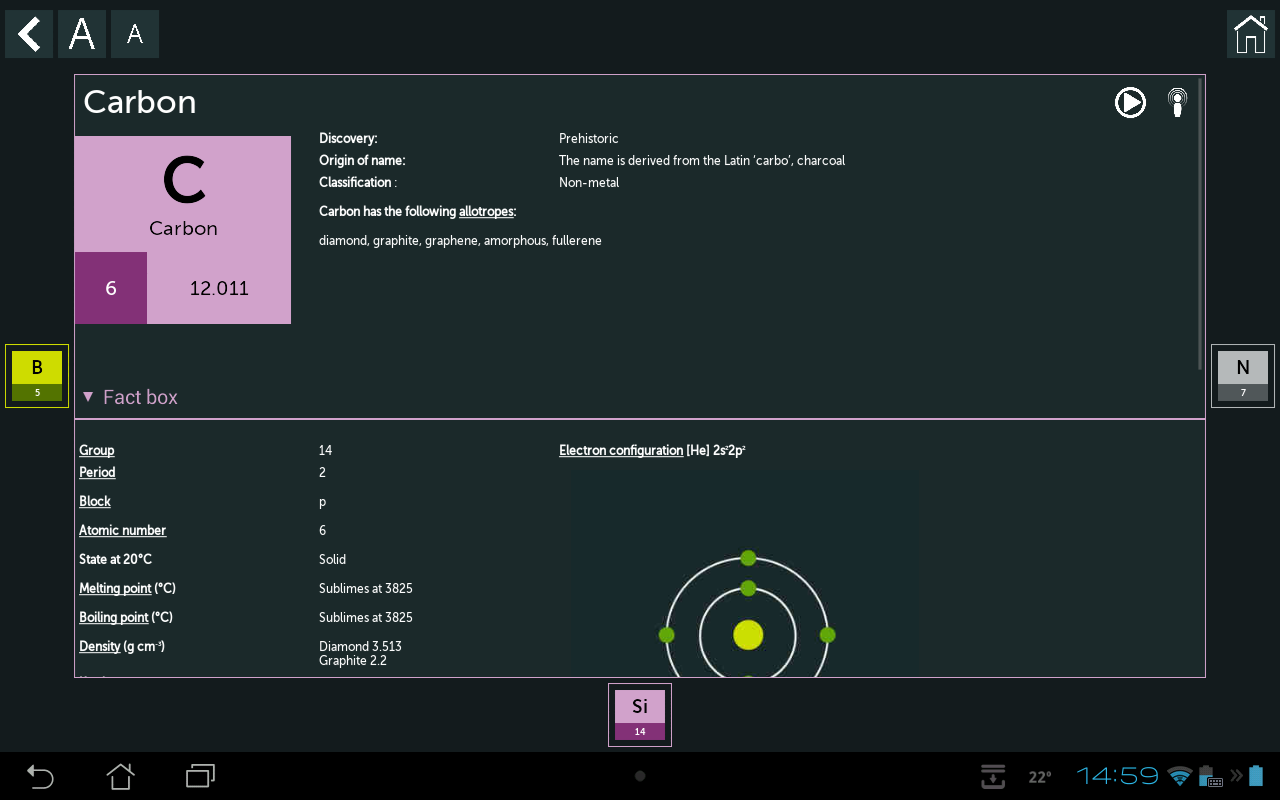Click atomic number 6 box
Image resolution: width=1280 pixels, height=800 pixels.
pos(111,288)
